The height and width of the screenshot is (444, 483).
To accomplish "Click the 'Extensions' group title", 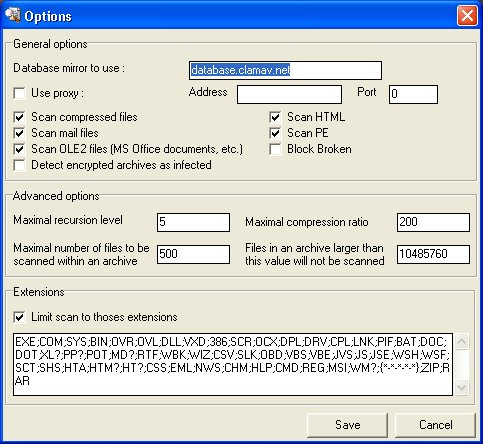I will pyautogui.click(x=39, y=292).
